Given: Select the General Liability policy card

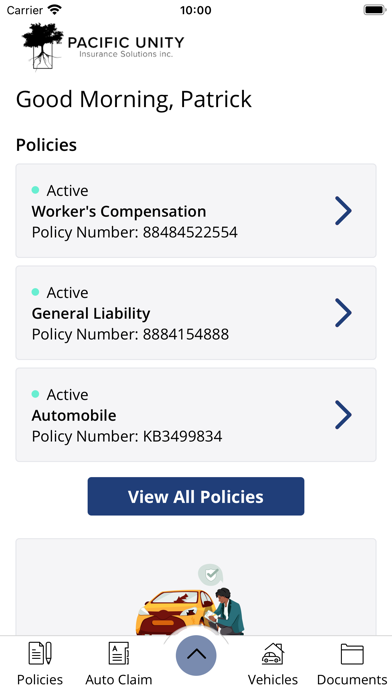Looking at the screenshot, I should pyautogui.click(x=196, y=313).
